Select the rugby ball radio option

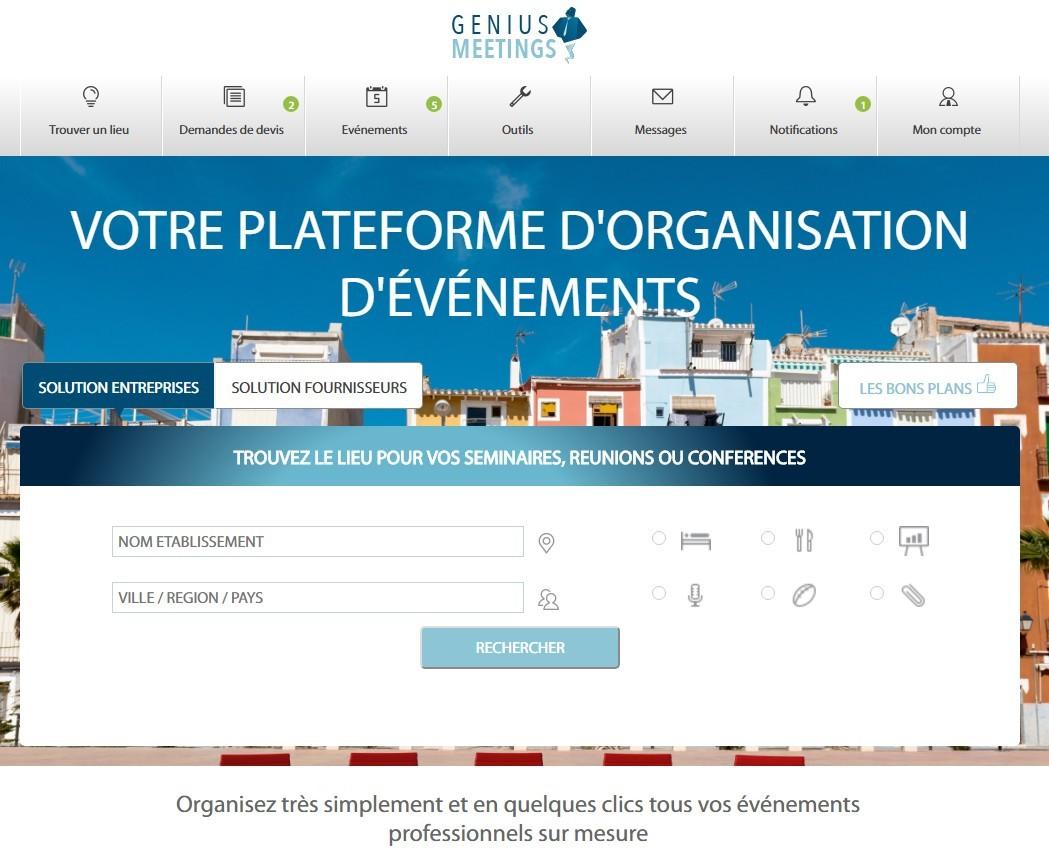pyautogui.click(x=768, y=593)
